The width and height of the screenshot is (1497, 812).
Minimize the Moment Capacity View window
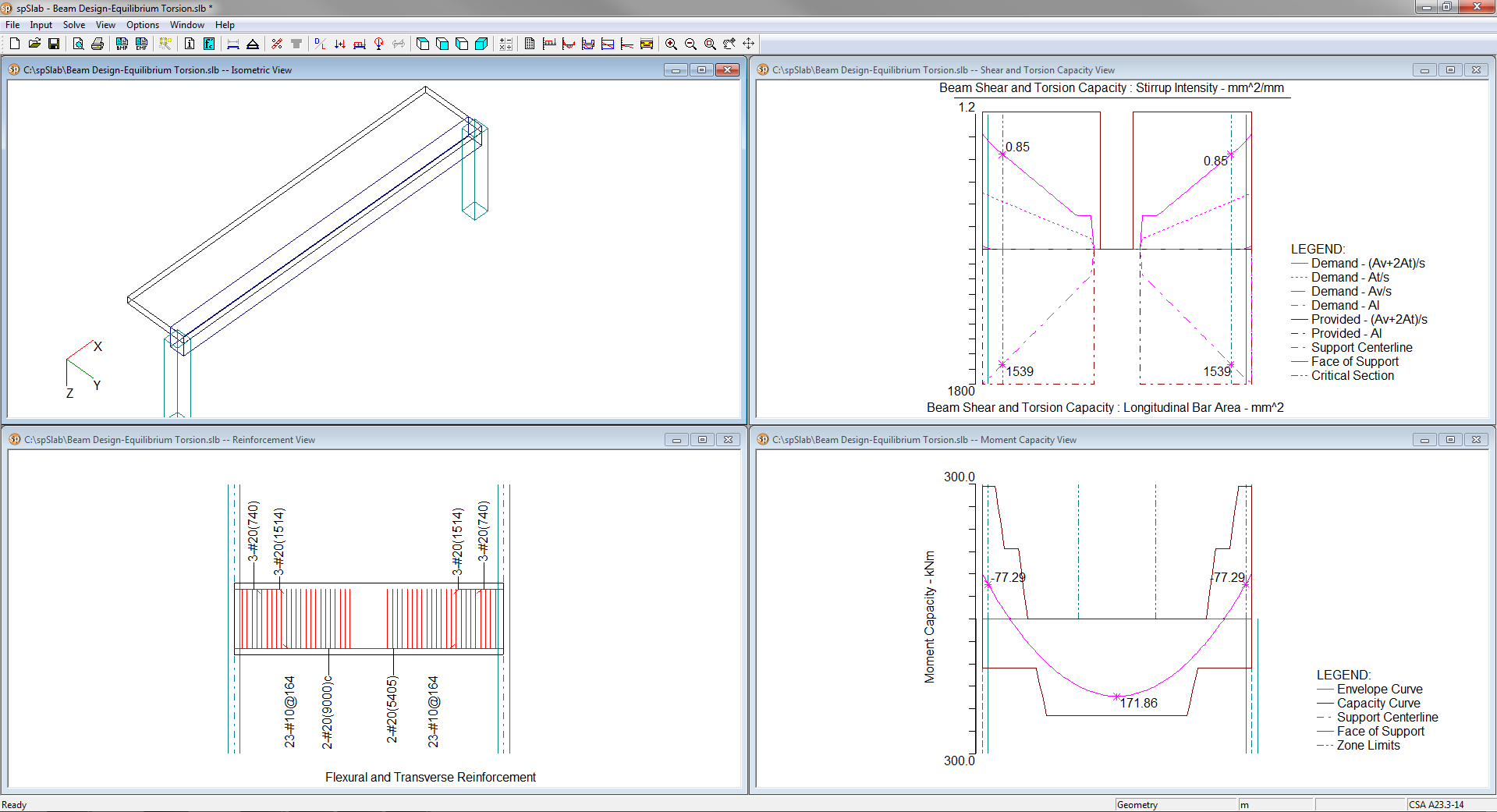tap(1424, 440)
